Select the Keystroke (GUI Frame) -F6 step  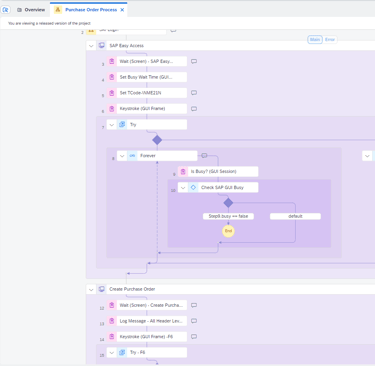click(147, 336)
